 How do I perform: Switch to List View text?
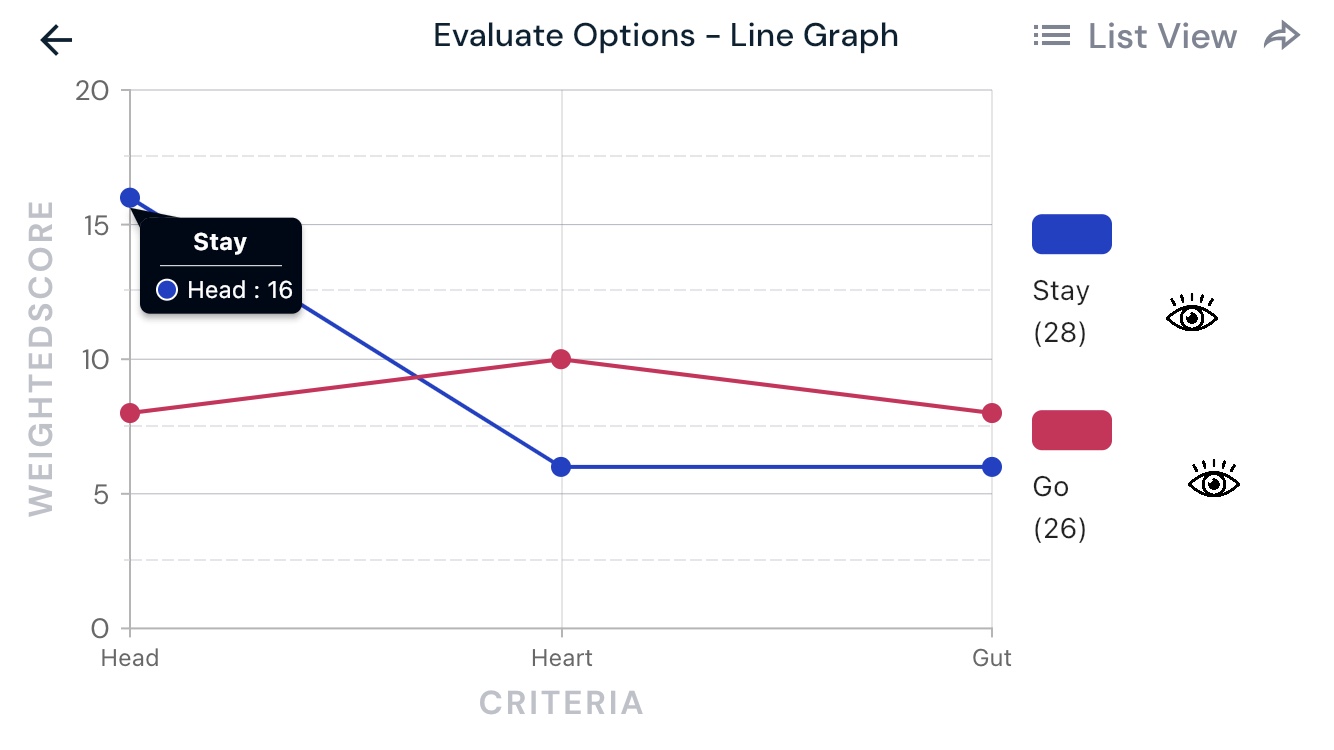(x=1162, y=37)
